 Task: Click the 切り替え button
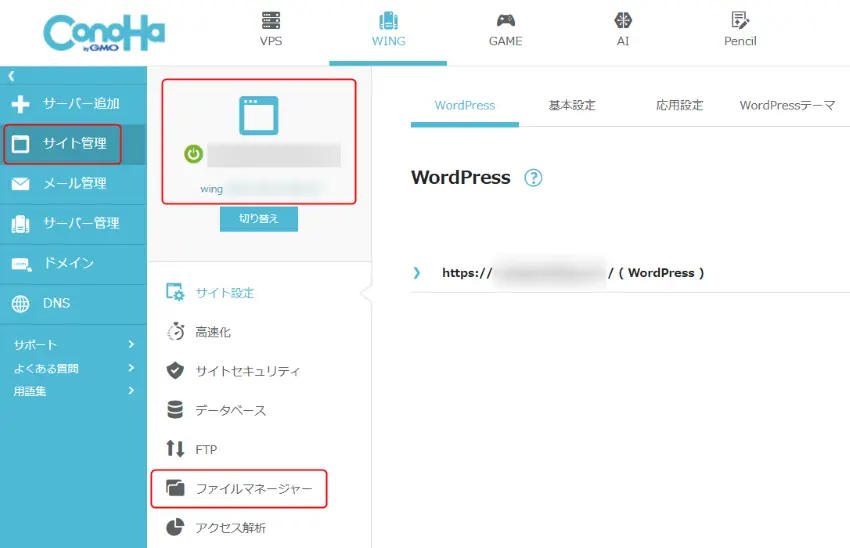coord(259,219)
